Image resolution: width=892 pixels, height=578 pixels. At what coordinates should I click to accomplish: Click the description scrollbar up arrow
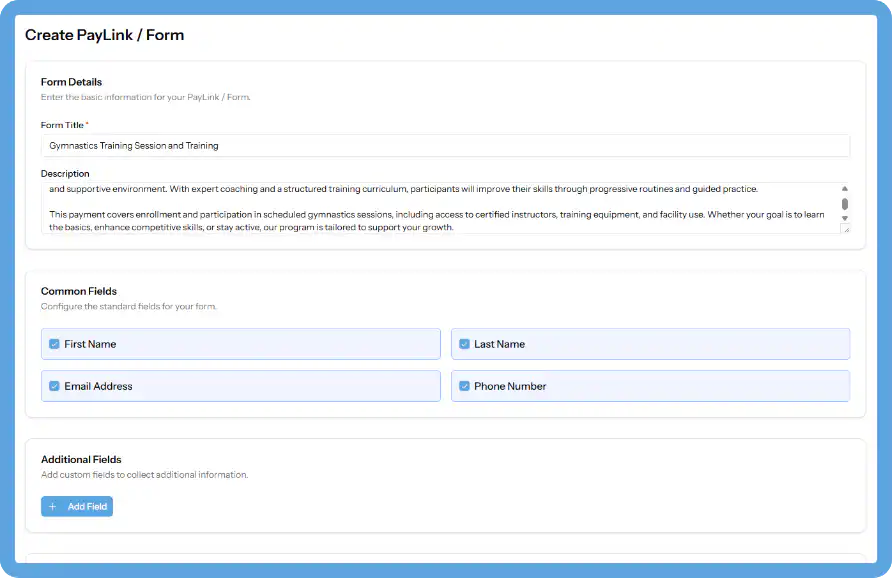(x=845, y=187)
